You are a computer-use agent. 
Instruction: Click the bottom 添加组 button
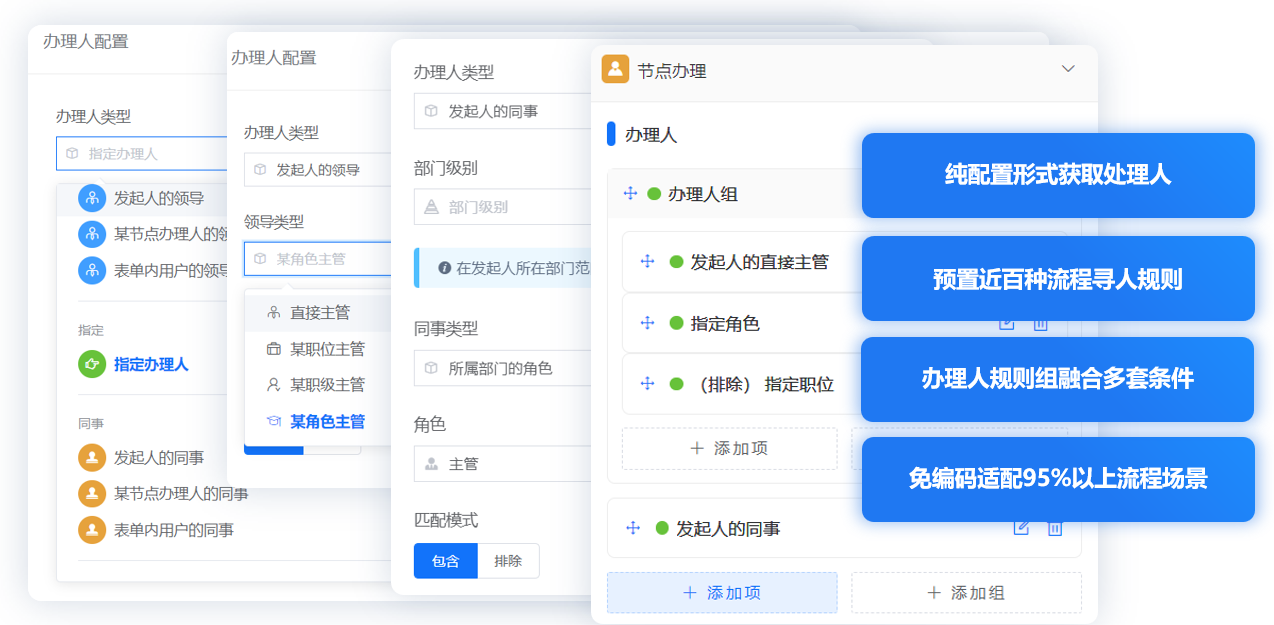click(x=965, y=593)
